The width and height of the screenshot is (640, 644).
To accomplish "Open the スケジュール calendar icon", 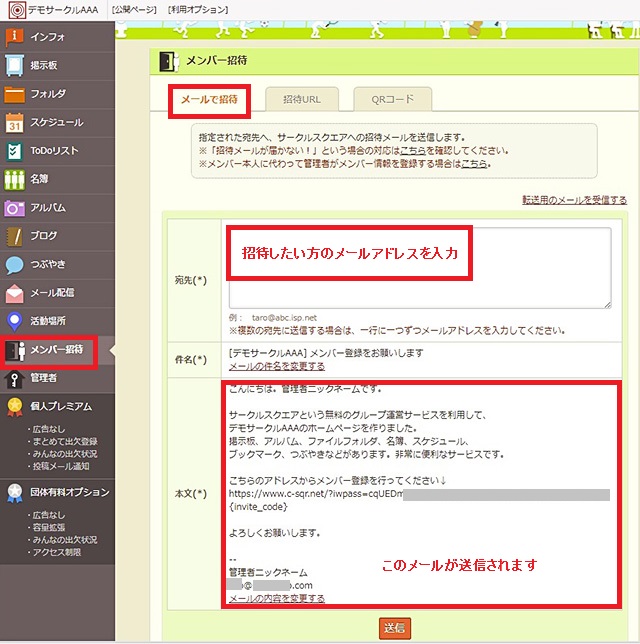I will click(14, 122).
